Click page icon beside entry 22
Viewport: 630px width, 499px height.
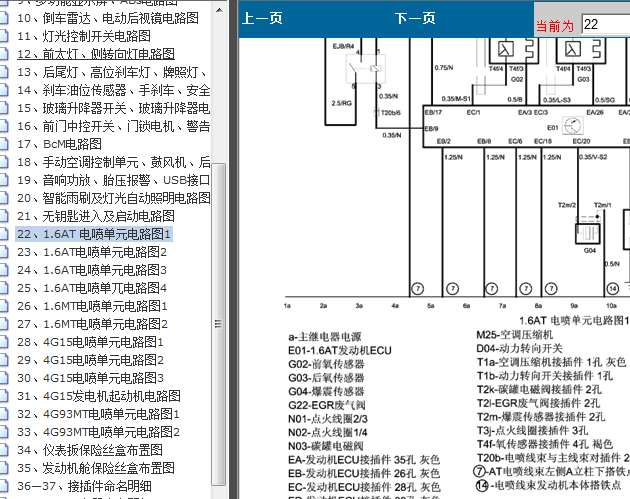click(x=4, y=234)
